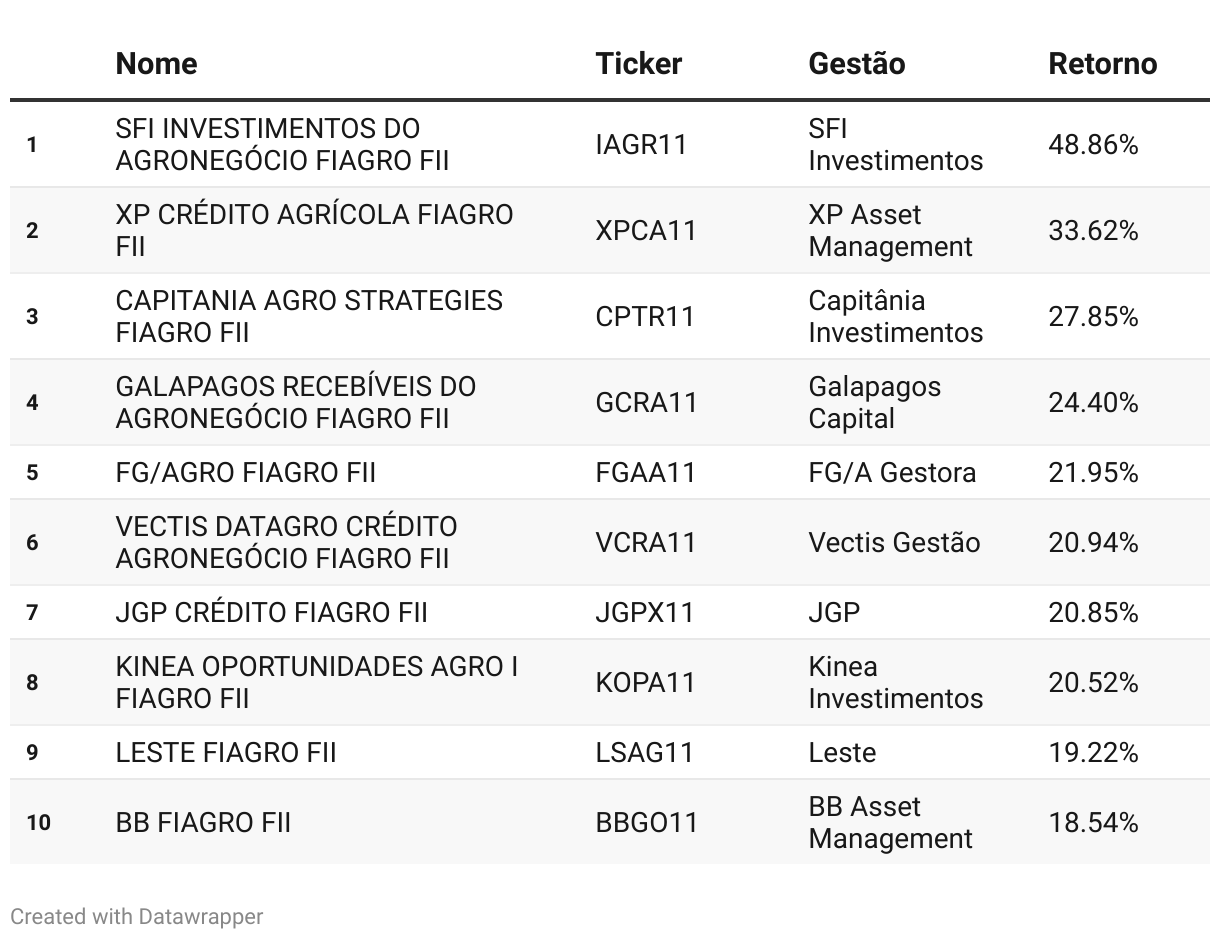This screenshot has height=940, width=1220.
Task: Click the 18.54% return value
Action: tap(1093, 823)
